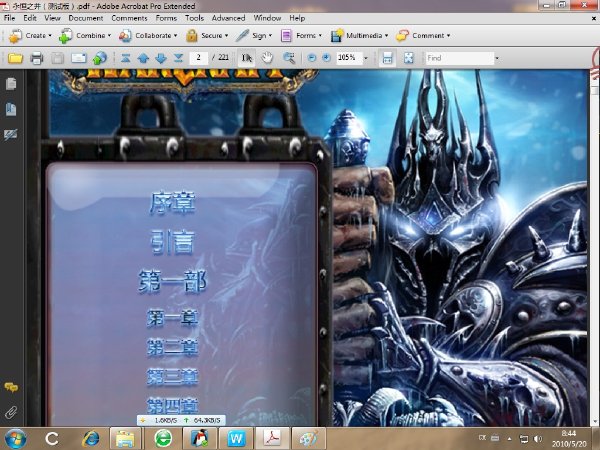The width and height of the screenshot is (600, 450).
Task: Click the 第一部 link in the contents
Action: coord(173,282)
